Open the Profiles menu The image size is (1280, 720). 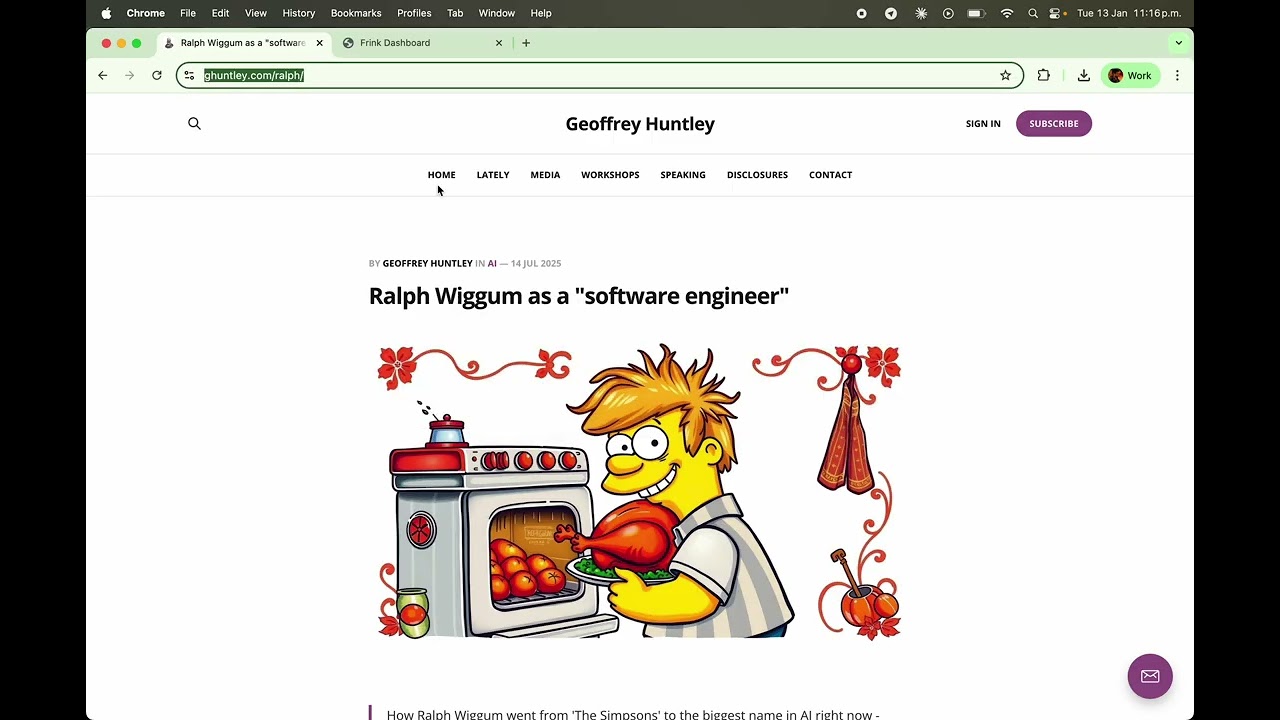coord(414,13)
